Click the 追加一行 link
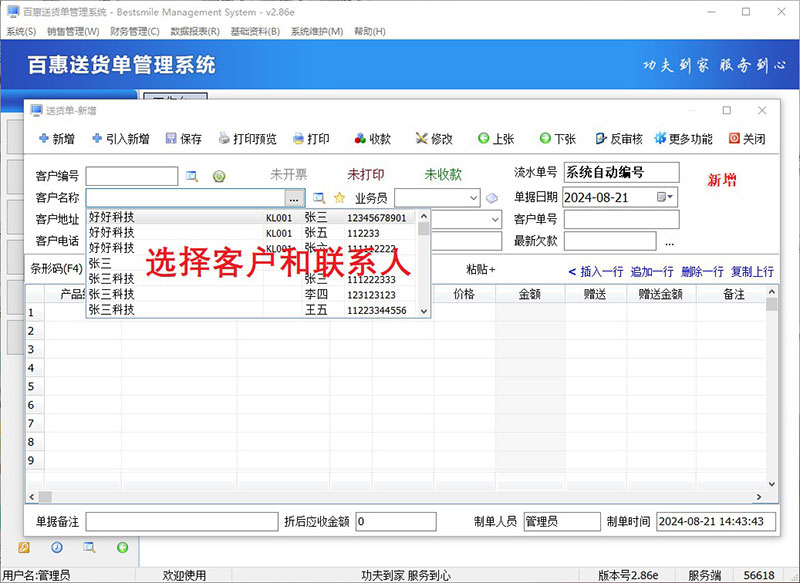The image size is (800, 583). pos(652,272)
